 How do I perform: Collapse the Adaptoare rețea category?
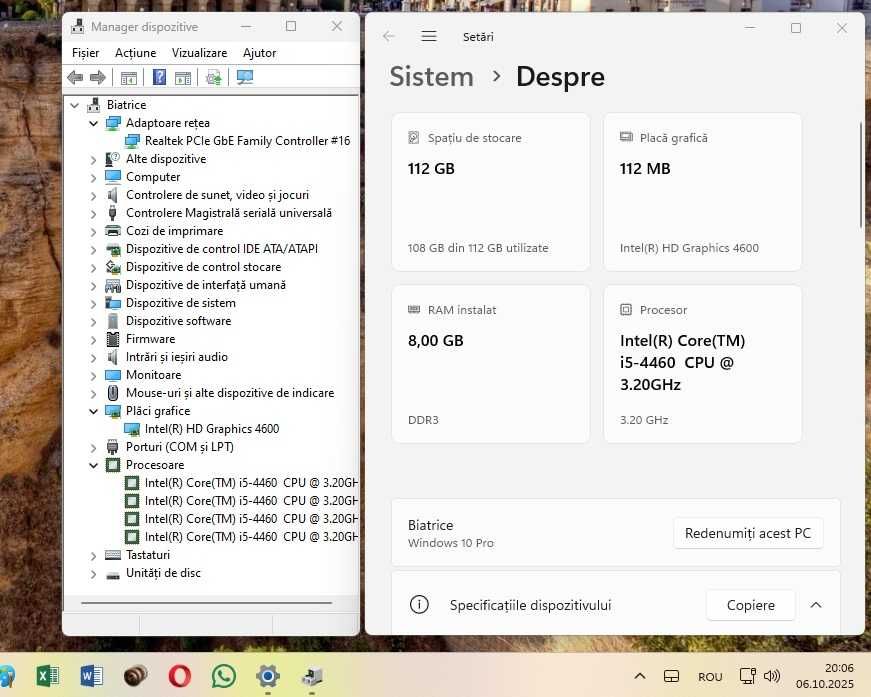pyautogui.click(x=93, y=123)
